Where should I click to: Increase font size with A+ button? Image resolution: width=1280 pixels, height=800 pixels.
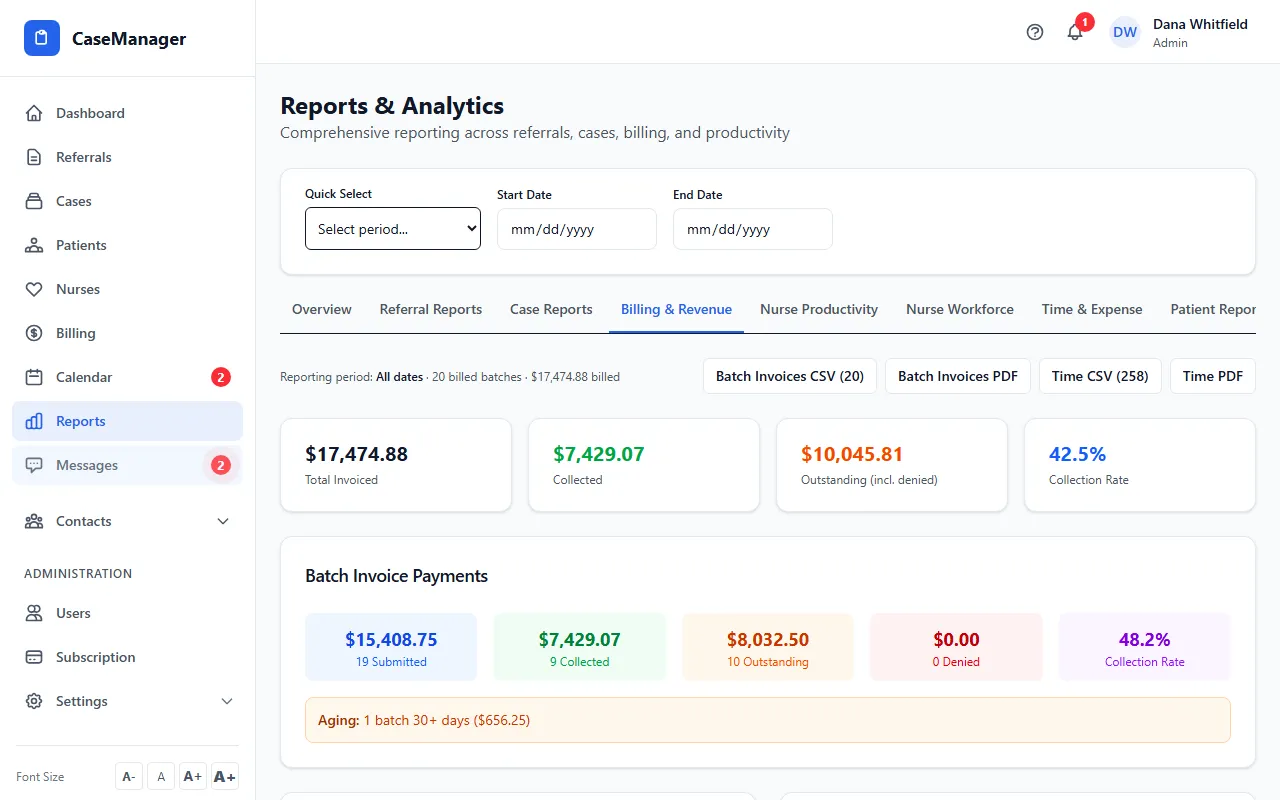click(x=193, y=777)
